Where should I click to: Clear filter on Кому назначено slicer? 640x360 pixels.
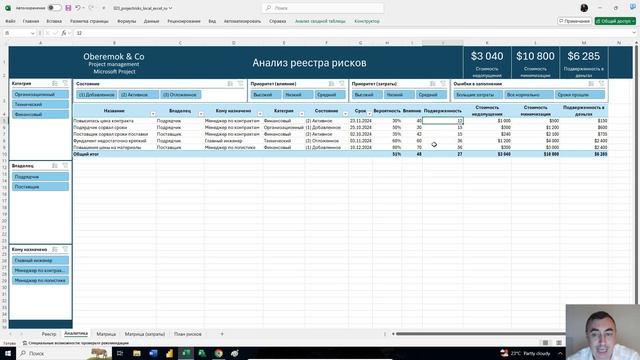tap(65, 249)
